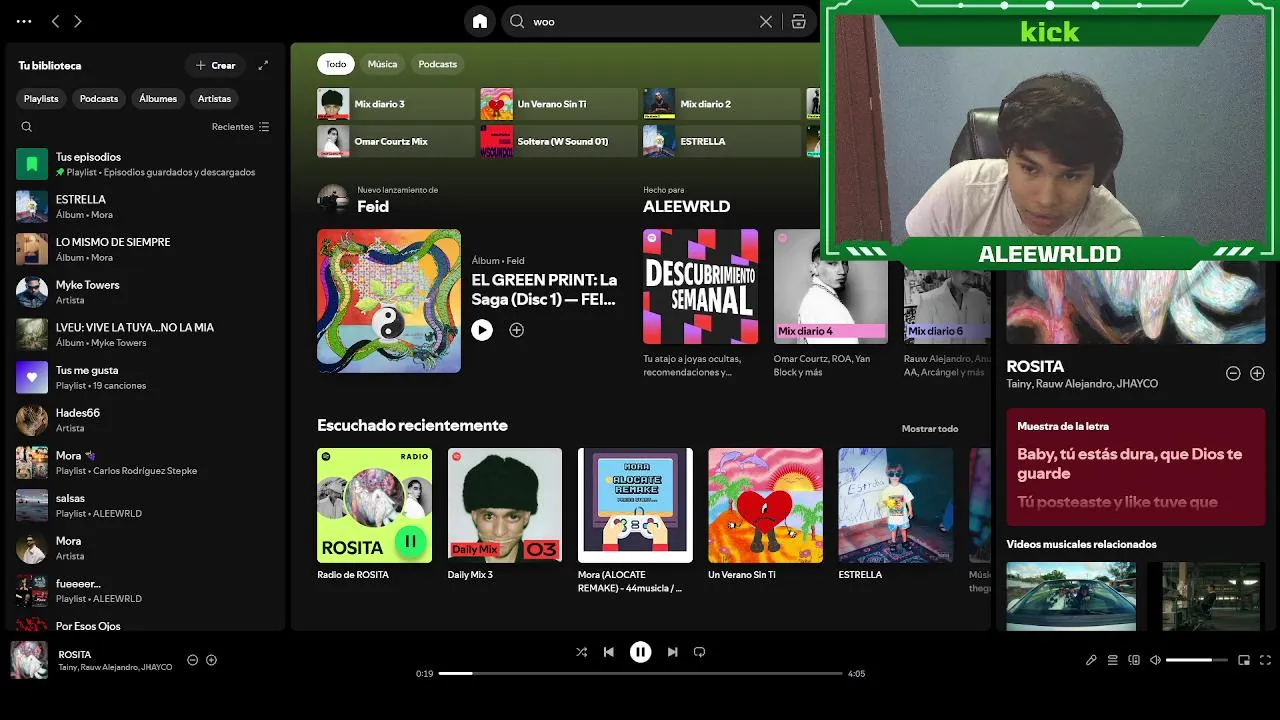Open Omar Courtz Mix shortcut
1280x720 pixels.
tap(396, 141)
